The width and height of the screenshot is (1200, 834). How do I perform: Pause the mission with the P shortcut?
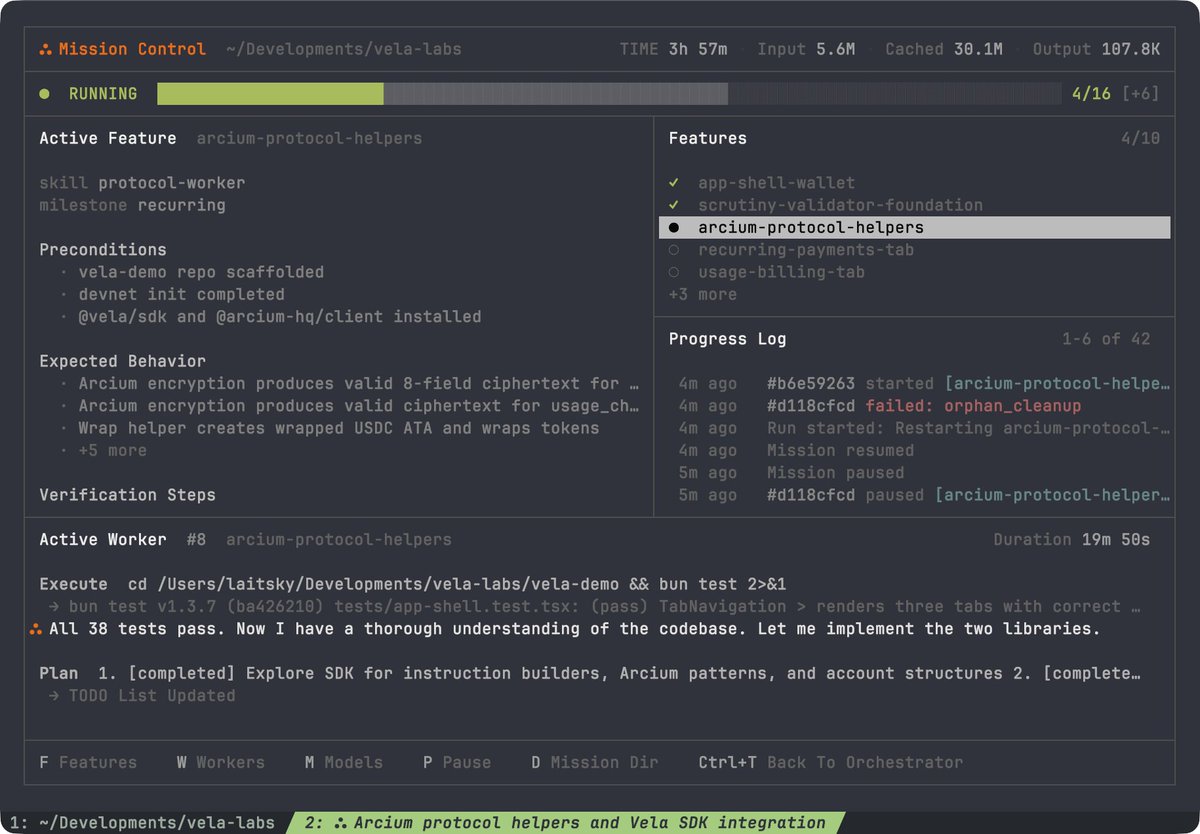point(457,762)
